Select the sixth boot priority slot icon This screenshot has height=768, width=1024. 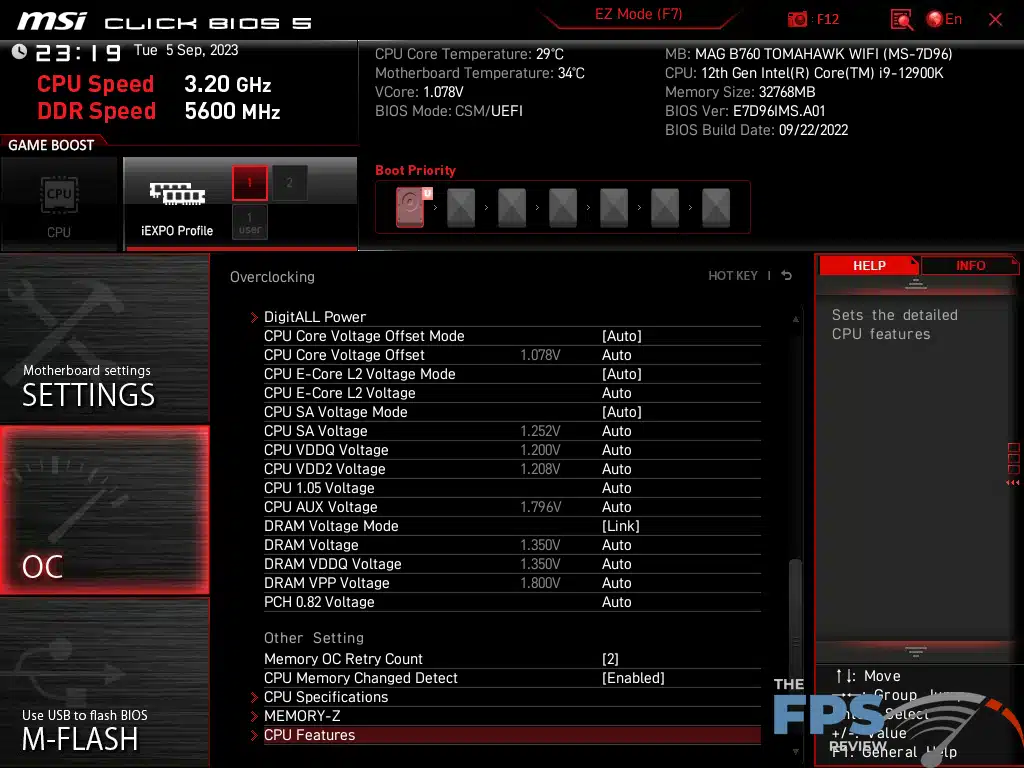[x=665, y=208]
